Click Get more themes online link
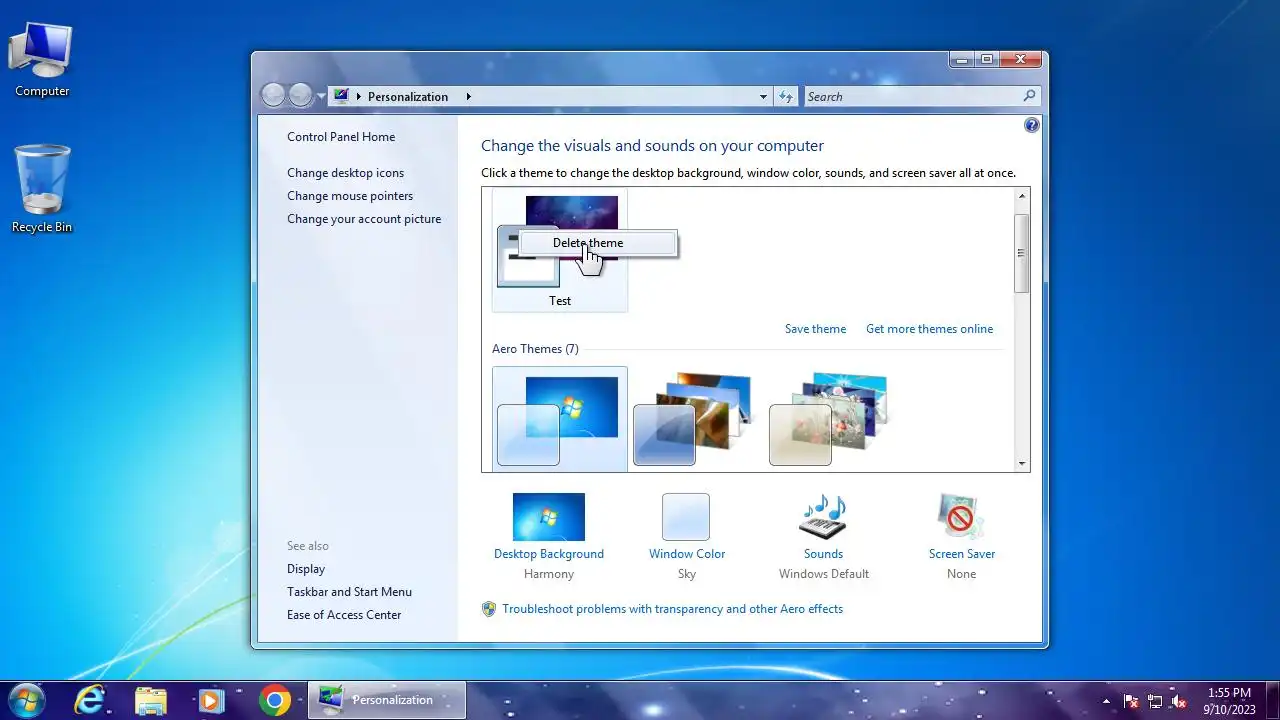This screenshot has height=720, width=1280. coord(929,329)
